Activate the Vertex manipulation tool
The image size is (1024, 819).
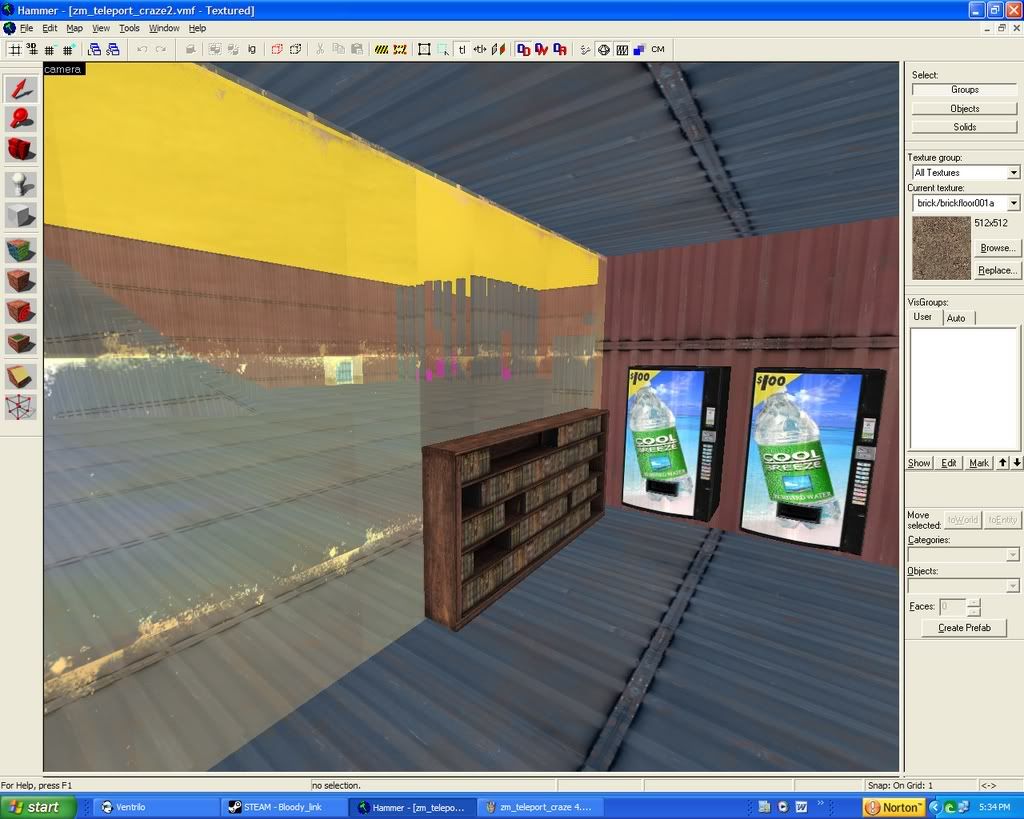point(20,407)
